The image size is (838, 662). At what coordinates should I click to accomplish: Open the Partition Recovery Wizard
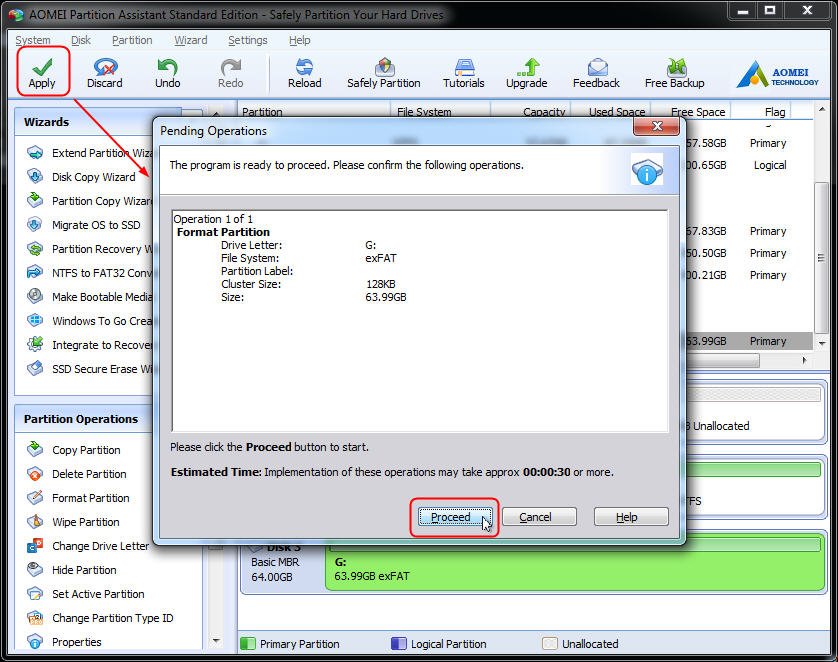click(x=90, y=249)
